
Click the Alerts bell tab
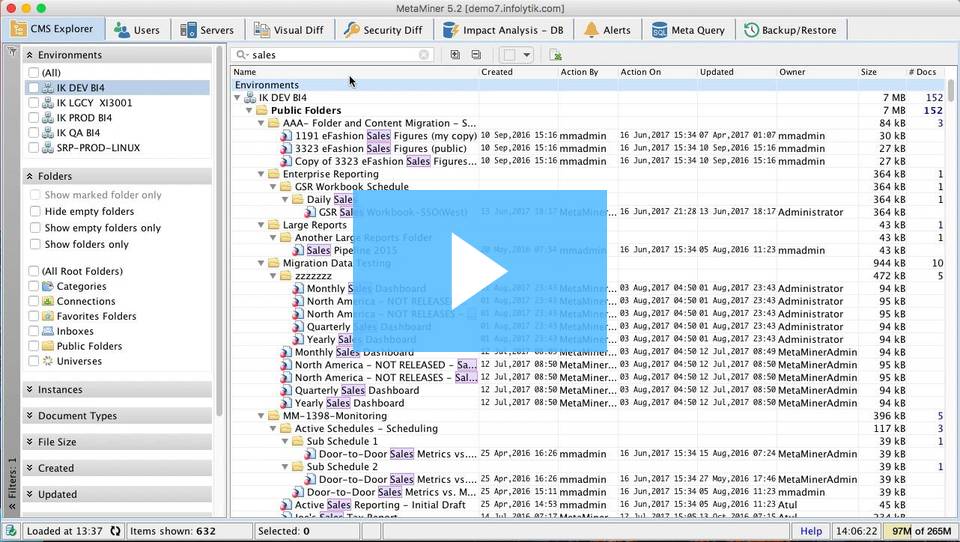(x=607, y=30)
